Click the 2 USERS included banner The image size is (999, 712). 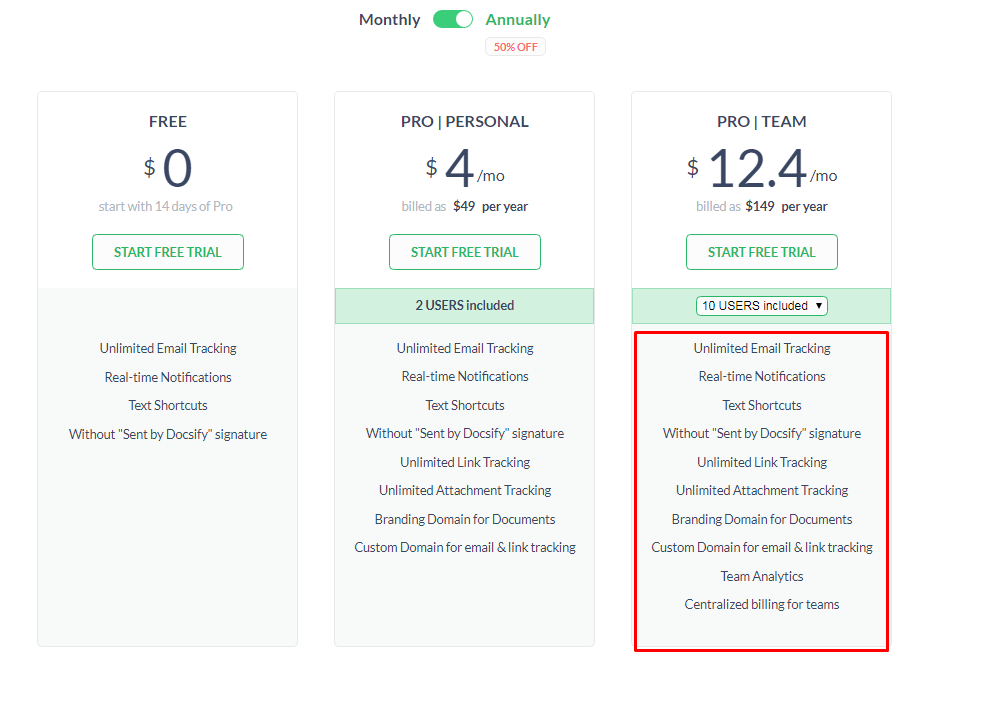[x=464, y=306]
